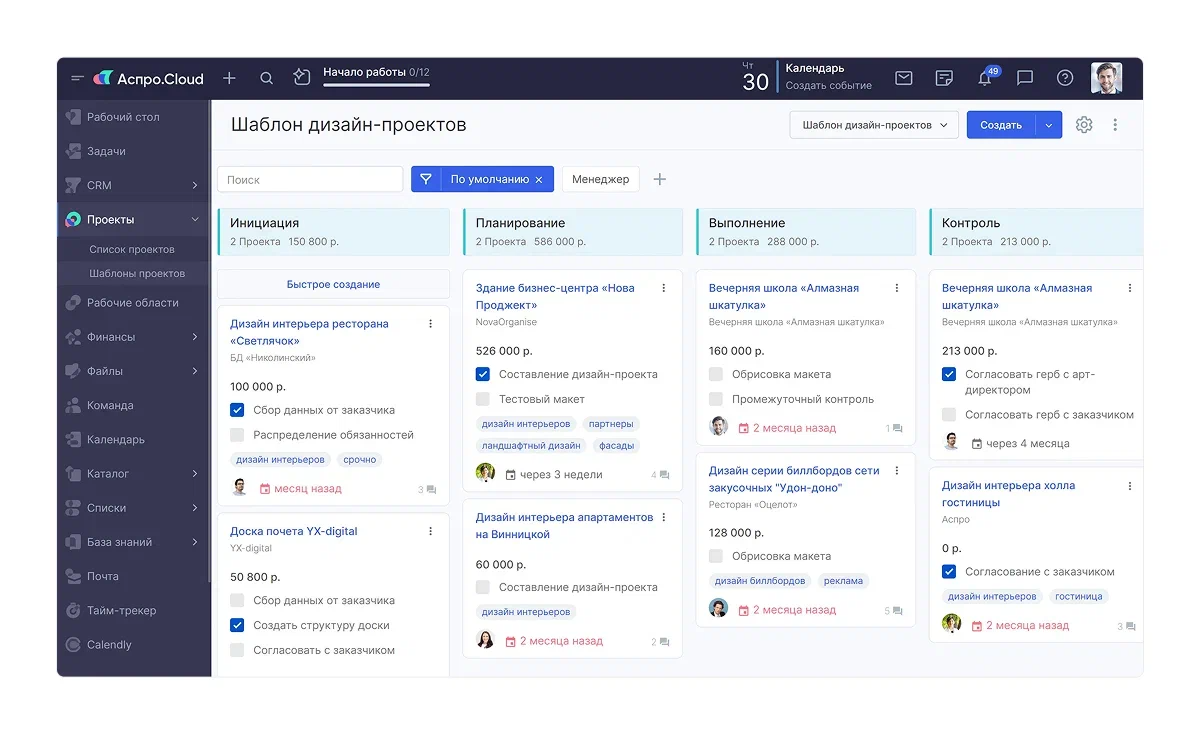Viewport: 1200px width, 734px height.
Task: Open board settings gear icon
Action: pos(1084,125)
